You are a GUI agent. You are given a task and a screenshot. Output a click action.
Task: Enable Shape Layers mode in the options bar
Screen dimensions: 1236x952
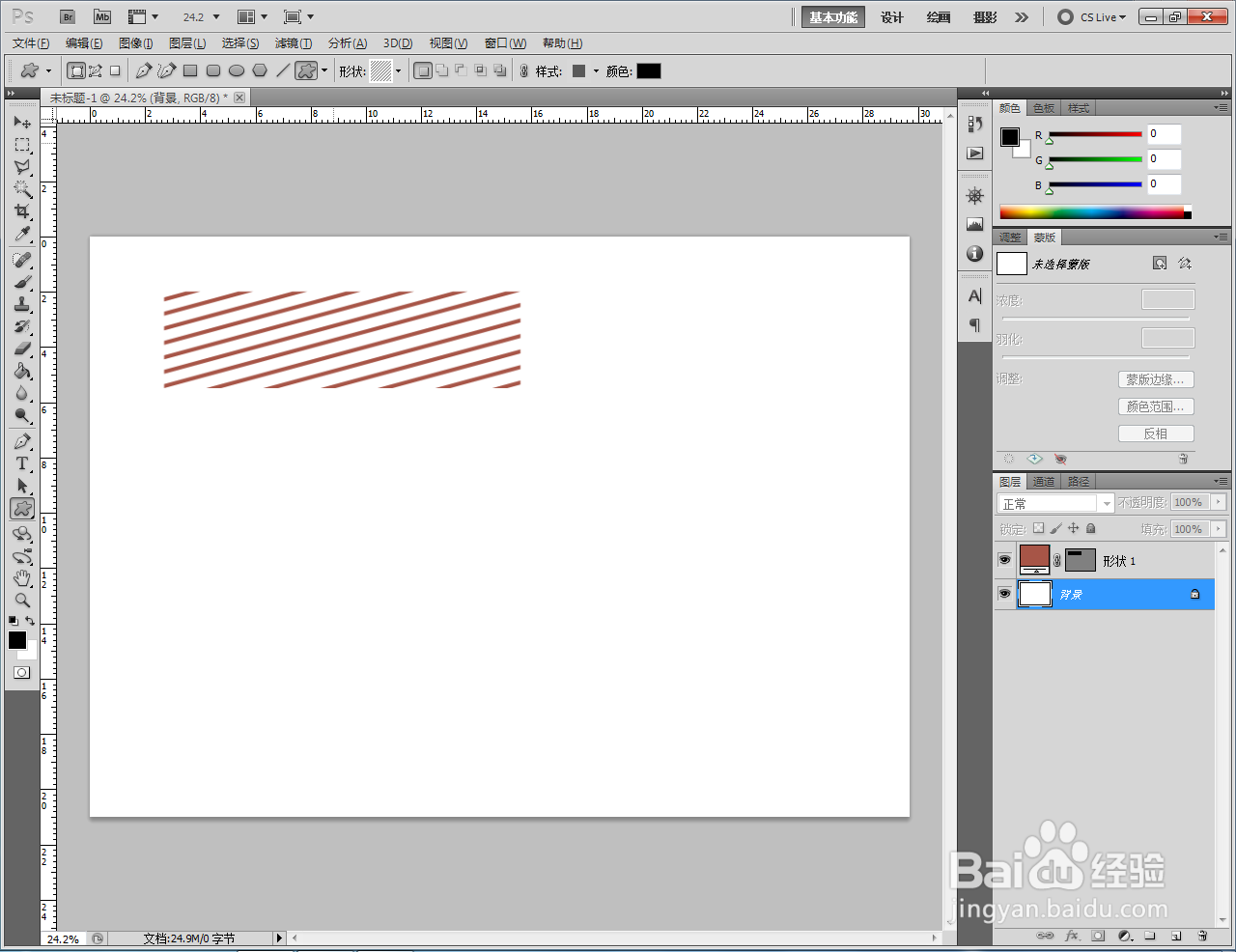pyautogui.click(x=76, y=70)
